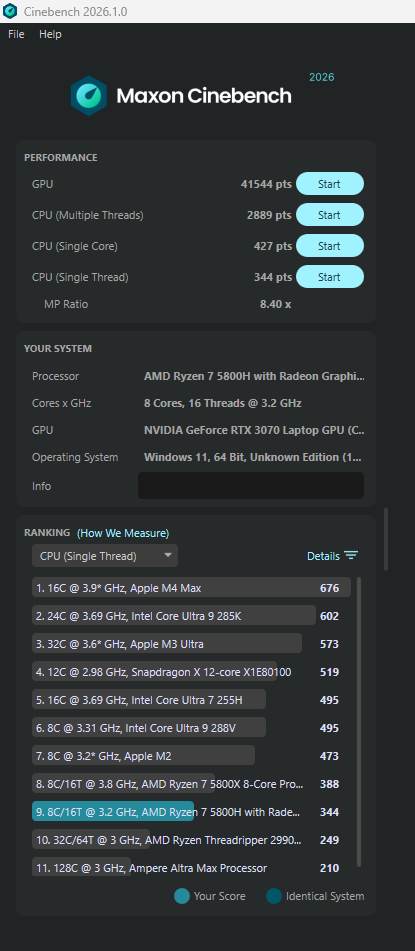Click the dropdown arrow in ranking selector
This screenshot has width=415, height=951.
(167, 556)
